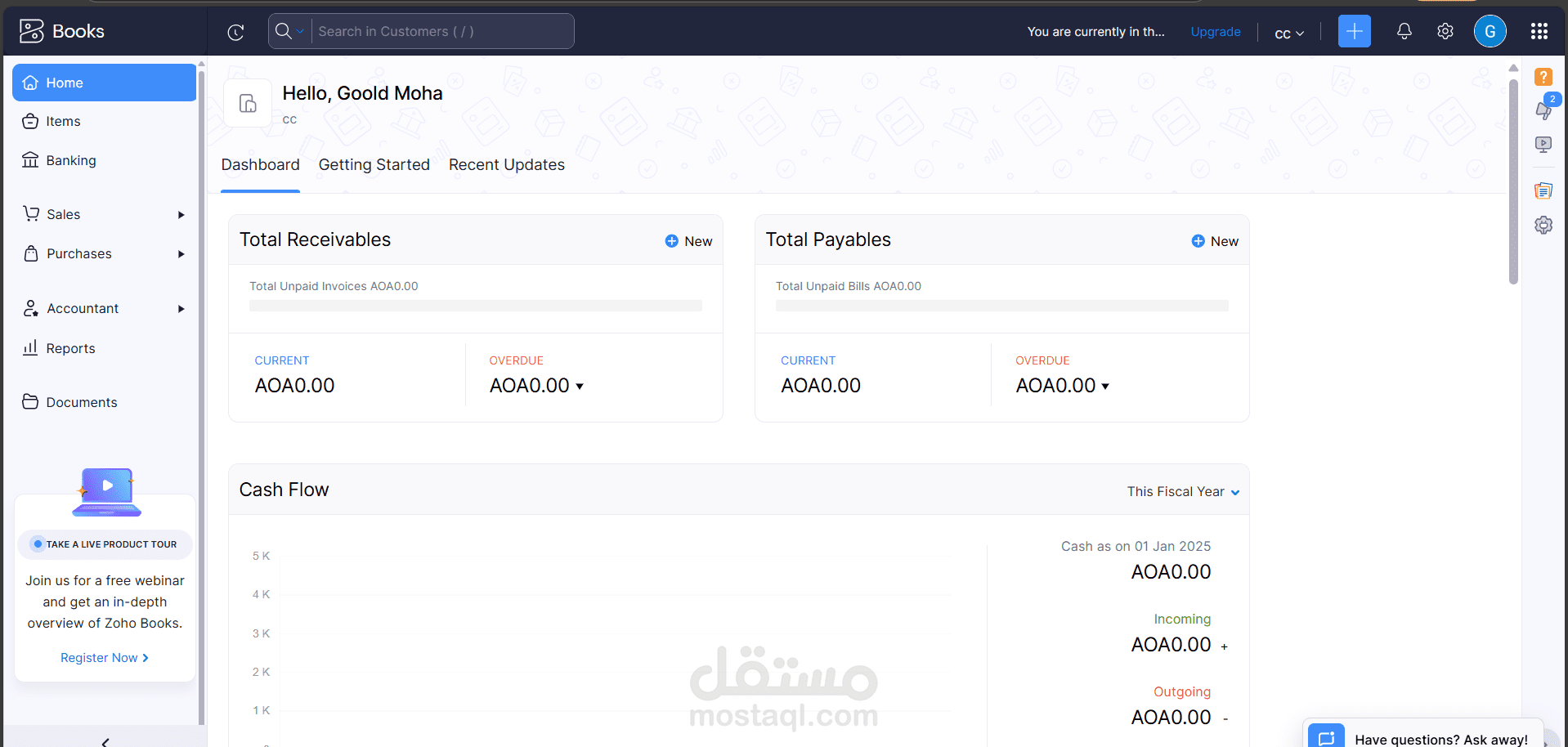Open the apps grid launcher
The image size is (1568, 747).
(1539, 31)
